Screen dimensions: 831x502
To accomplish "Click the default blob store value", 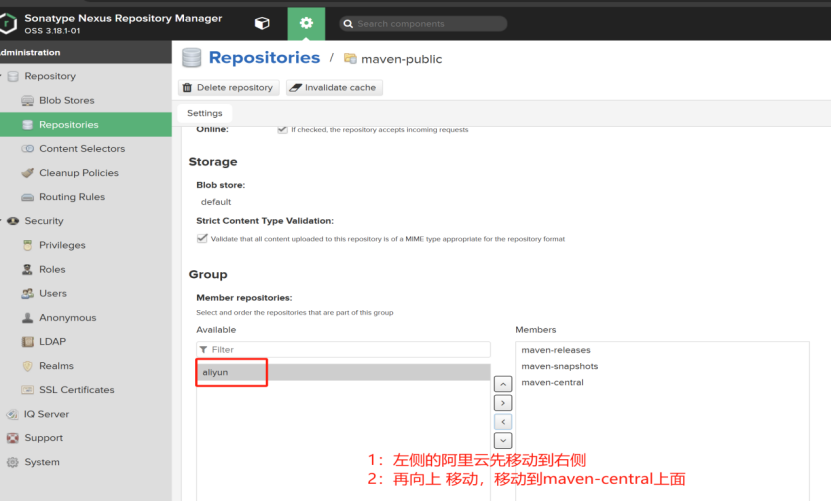I will 216,202.
